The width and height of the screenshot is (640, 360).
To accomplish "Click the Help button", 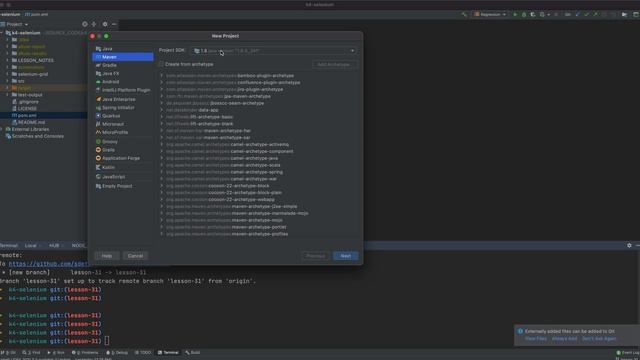I will click(x=107, y=256).
